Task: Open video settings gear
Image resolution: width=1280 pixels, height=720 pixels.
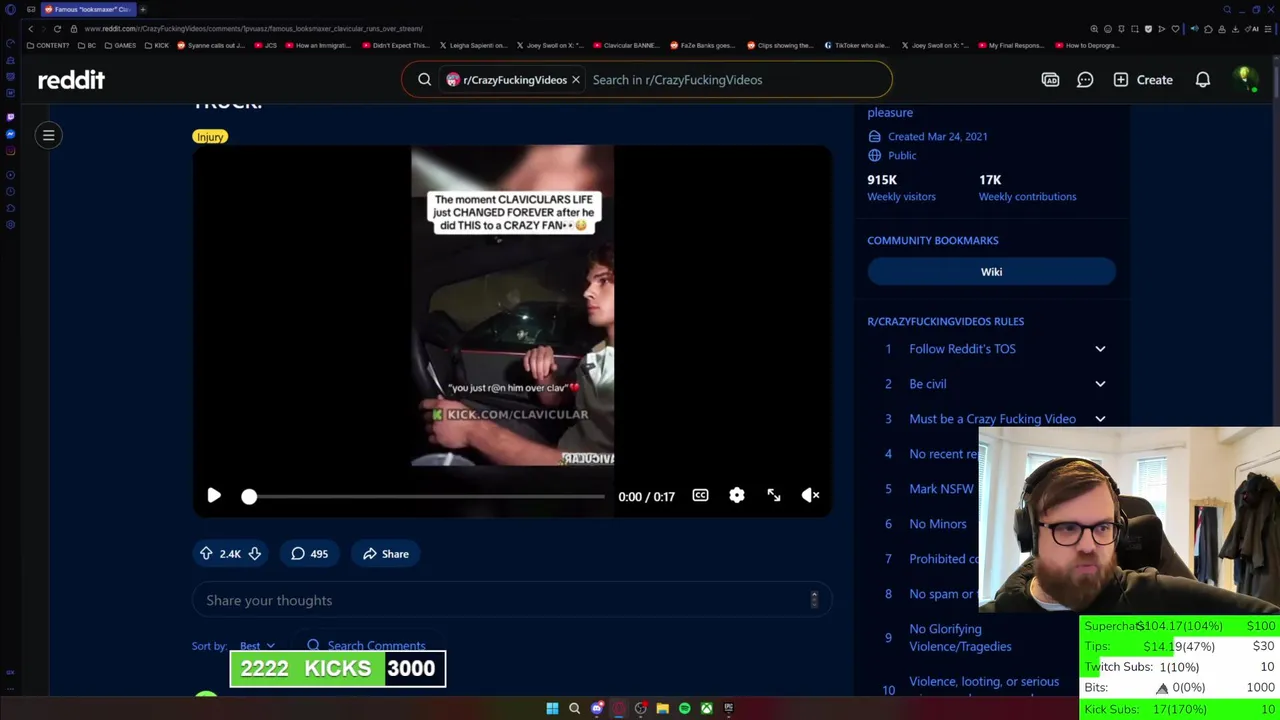Action: pos(737,496)
